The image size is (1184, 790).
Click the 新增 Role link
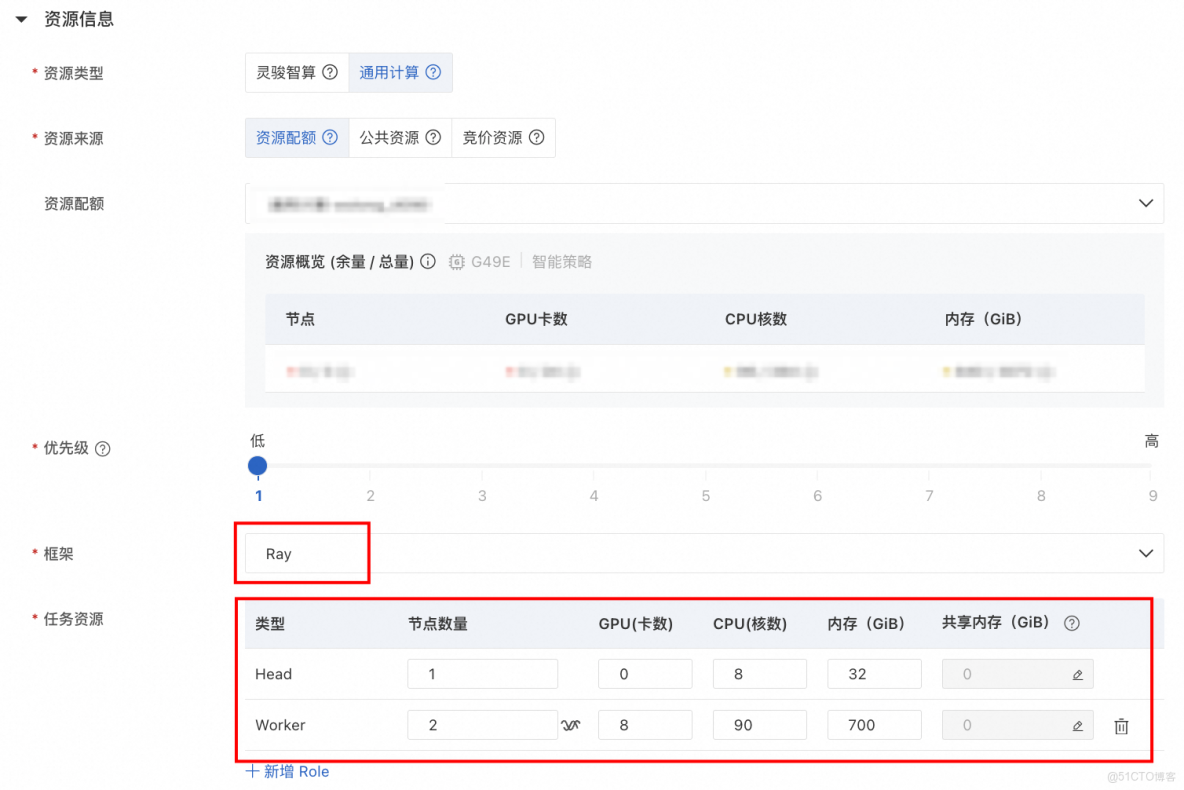pos(287,771)
